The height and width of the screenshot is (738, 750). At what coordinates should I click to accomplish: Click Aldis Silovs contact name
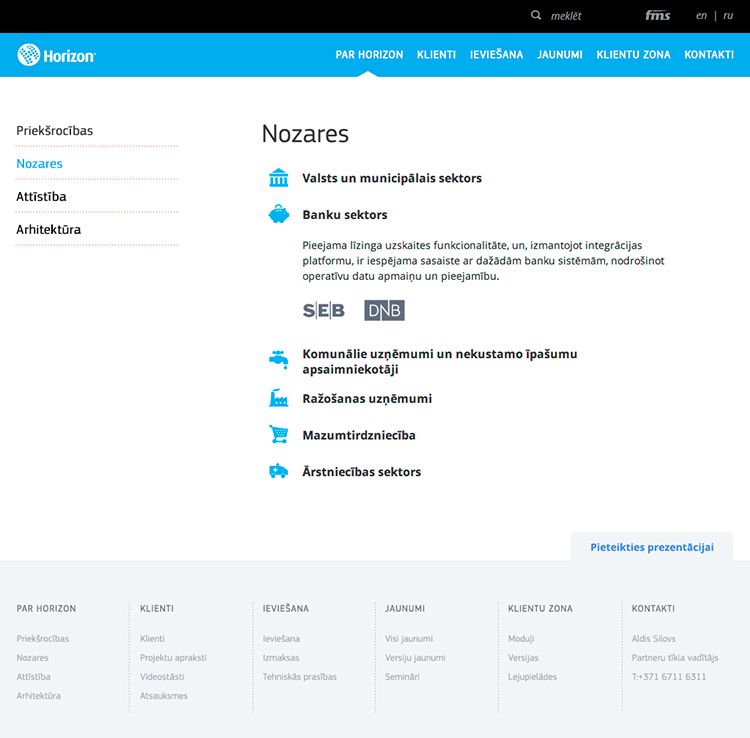(653, 639)
